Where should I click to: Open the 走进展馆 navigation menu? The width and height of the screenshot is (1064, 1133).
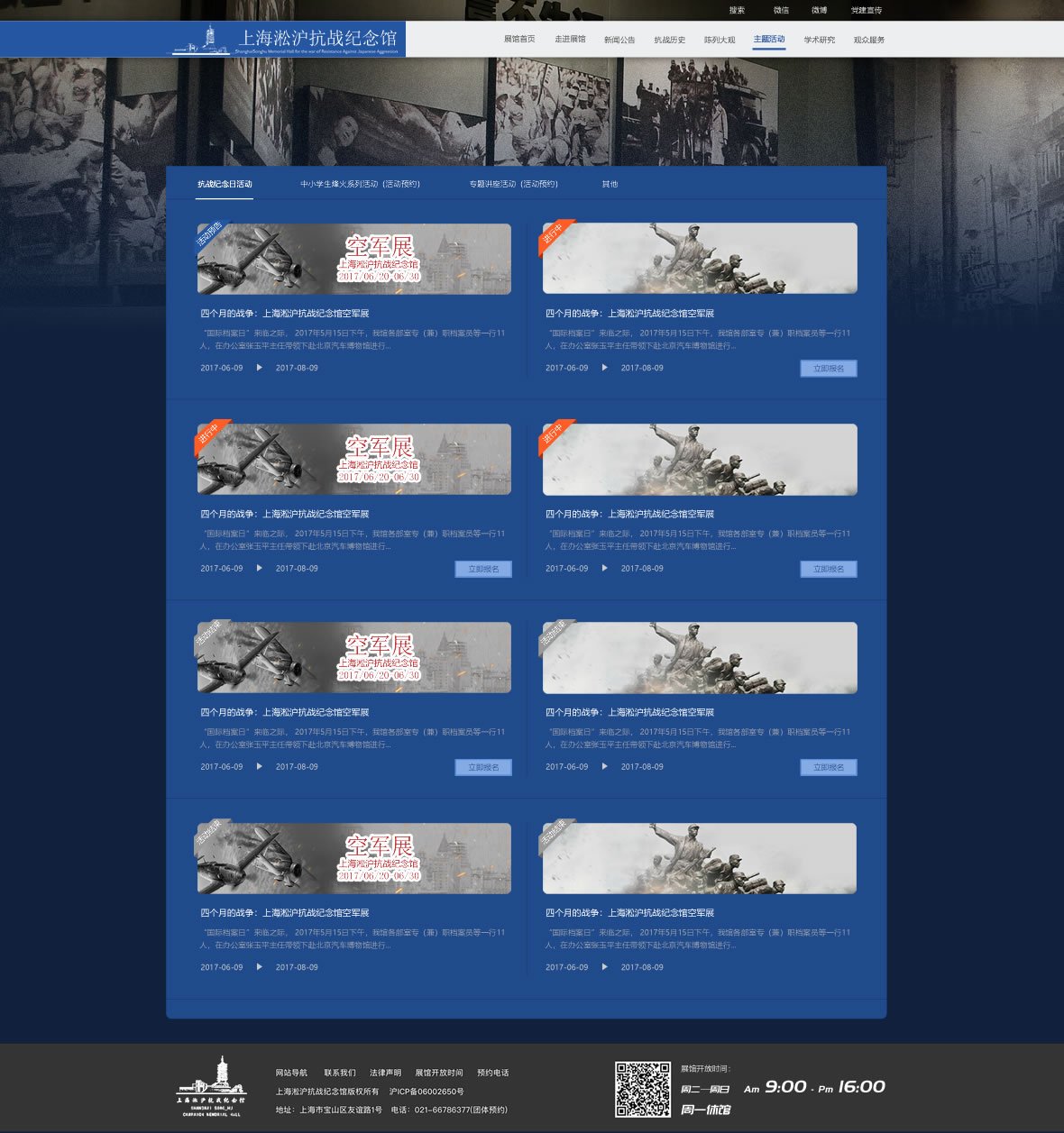coord(570,40)
